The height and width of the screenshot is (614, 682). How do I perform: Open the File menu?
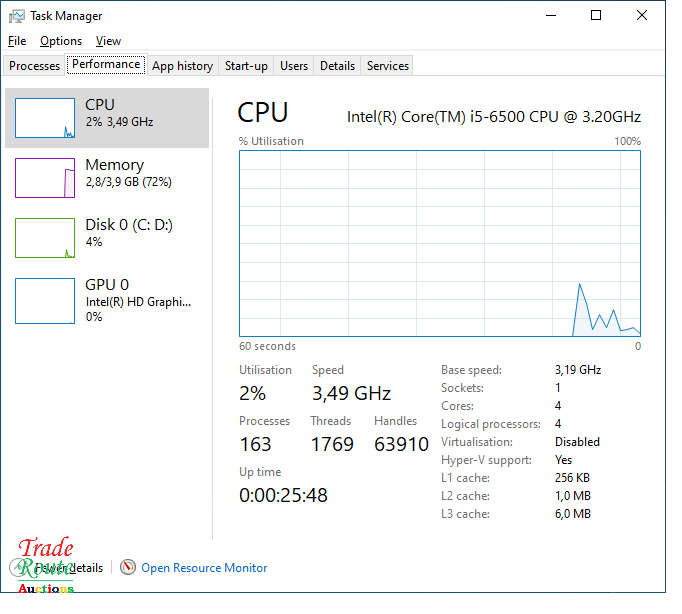(x=17, y=41)
